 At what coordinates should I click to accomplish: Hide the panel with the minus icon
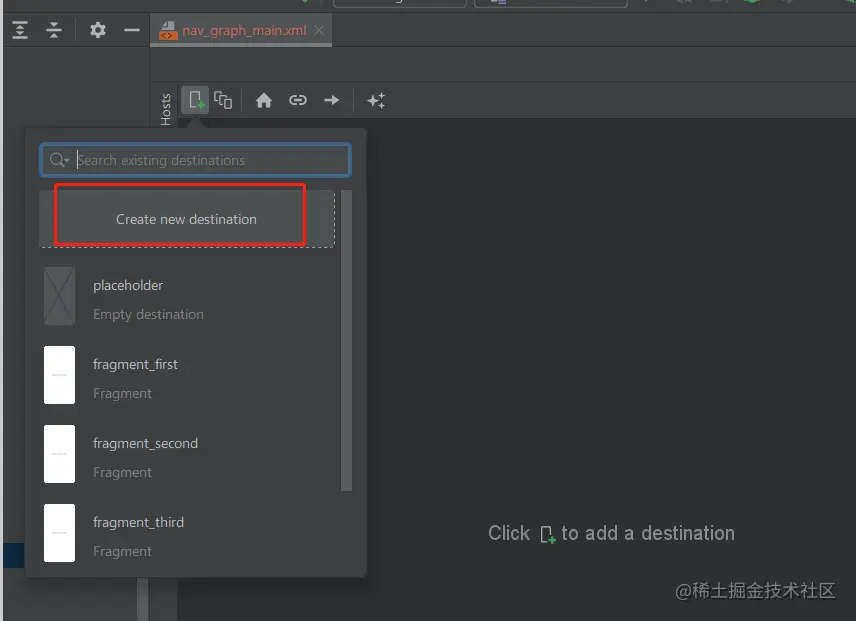coord(132,30)
